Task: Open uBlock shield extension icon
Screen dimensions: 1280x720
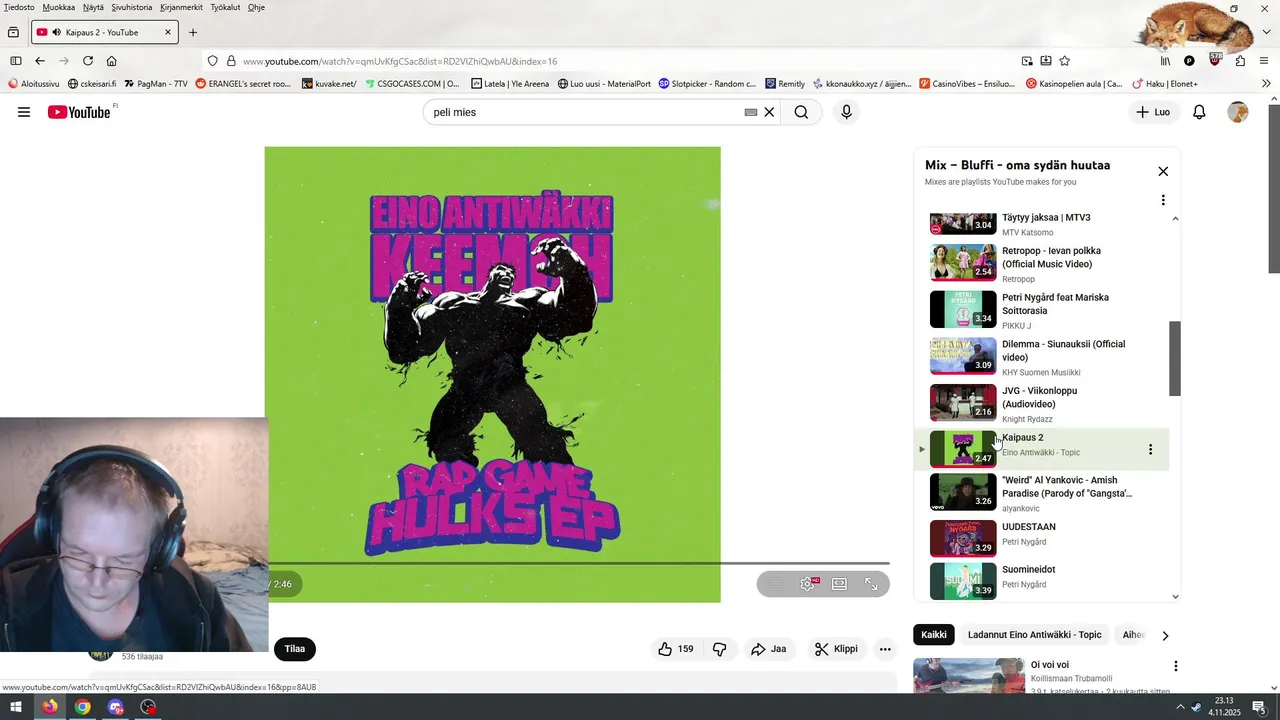Action: [x=1215, y=60]
